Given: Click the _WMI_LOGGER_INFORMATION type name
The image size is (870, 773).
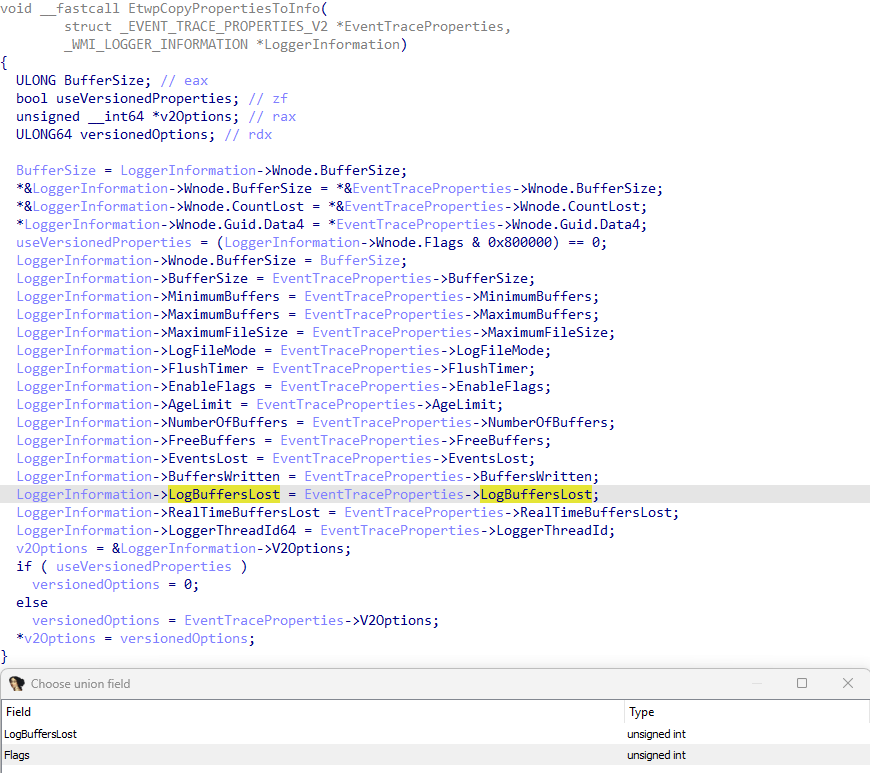Looking at the screenshot, I should 156,44.
